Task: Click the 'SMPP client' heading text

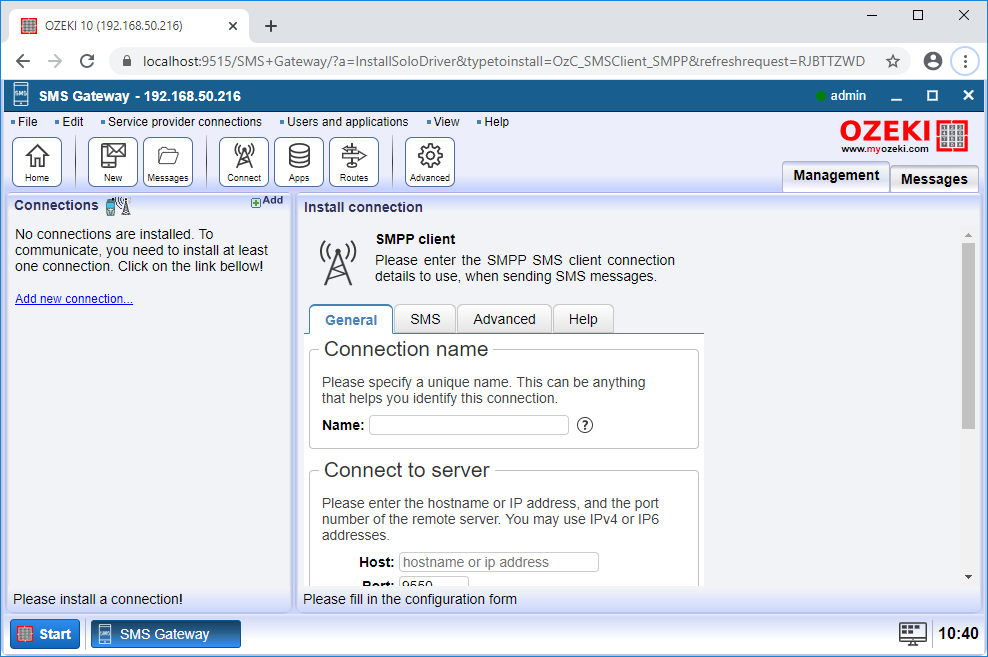Action: coord(415,239)
